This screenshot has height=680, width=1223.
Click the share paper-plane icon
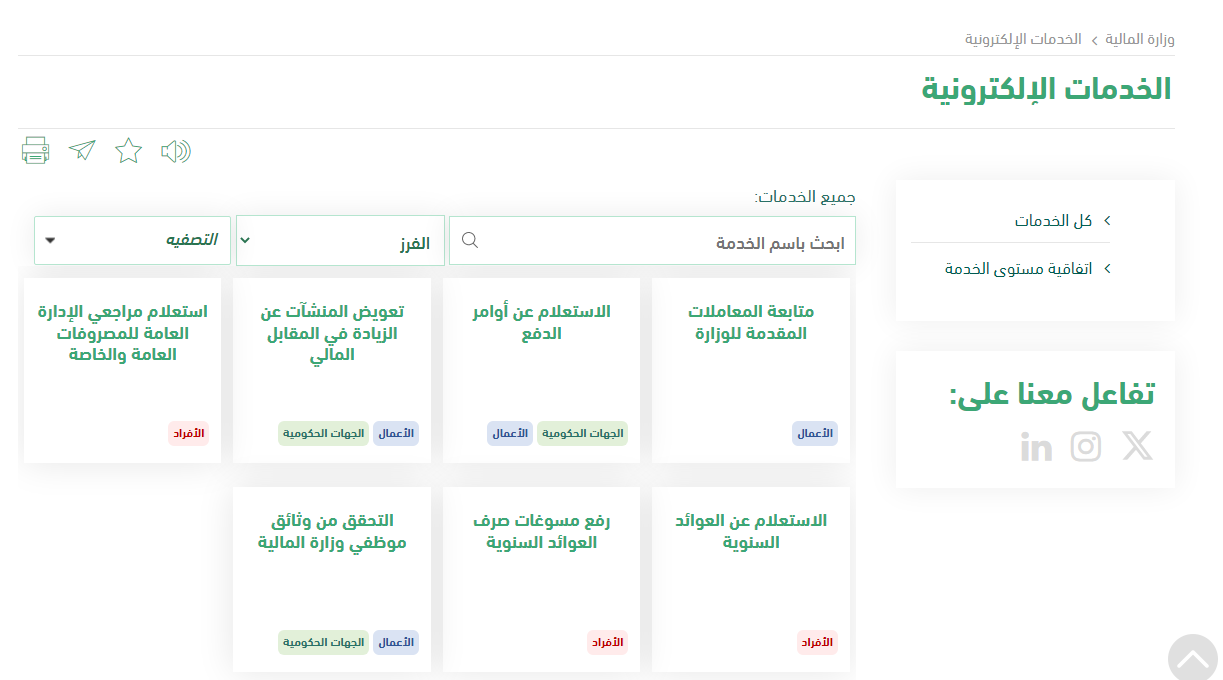pos(82,151)
